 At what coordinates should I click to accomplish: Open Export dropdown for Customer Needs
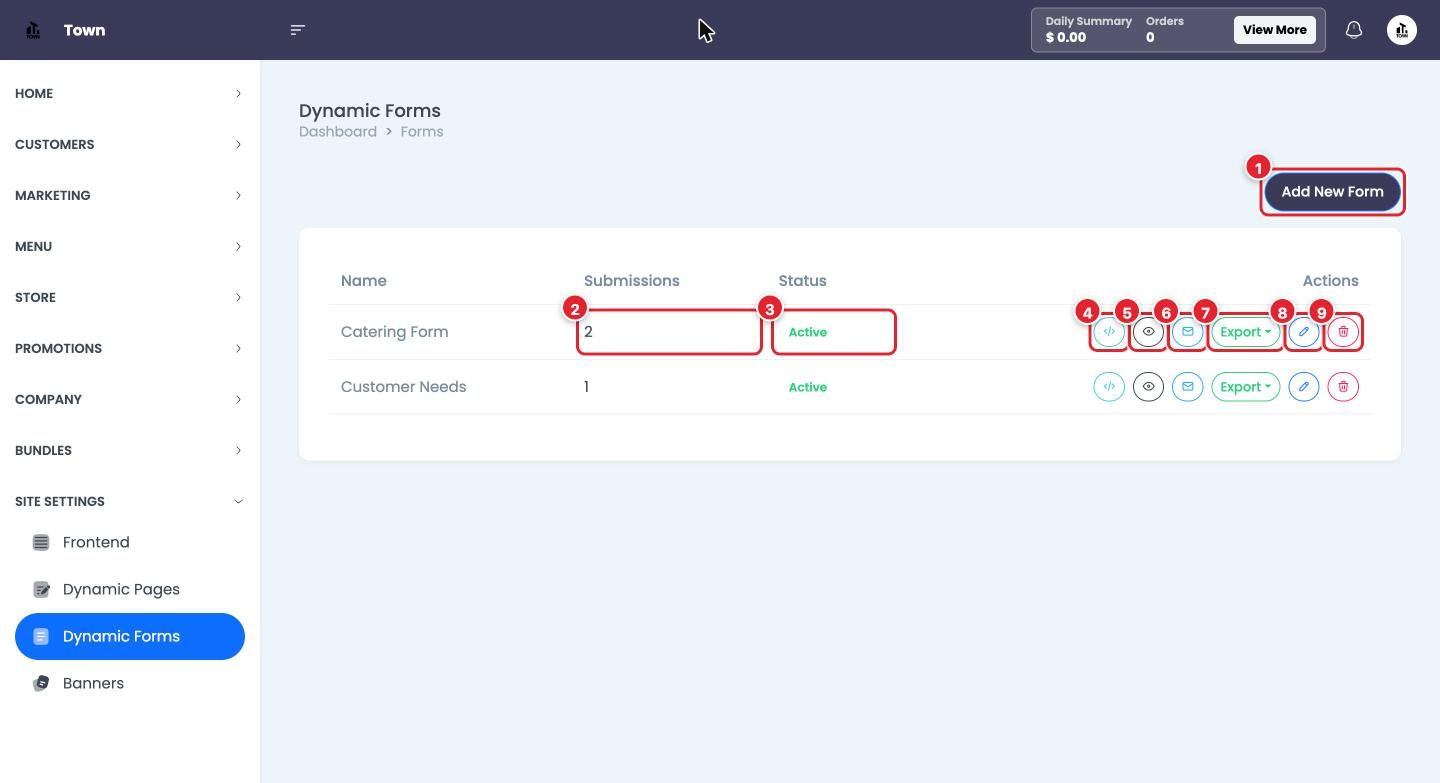[x=1246, y=387]
